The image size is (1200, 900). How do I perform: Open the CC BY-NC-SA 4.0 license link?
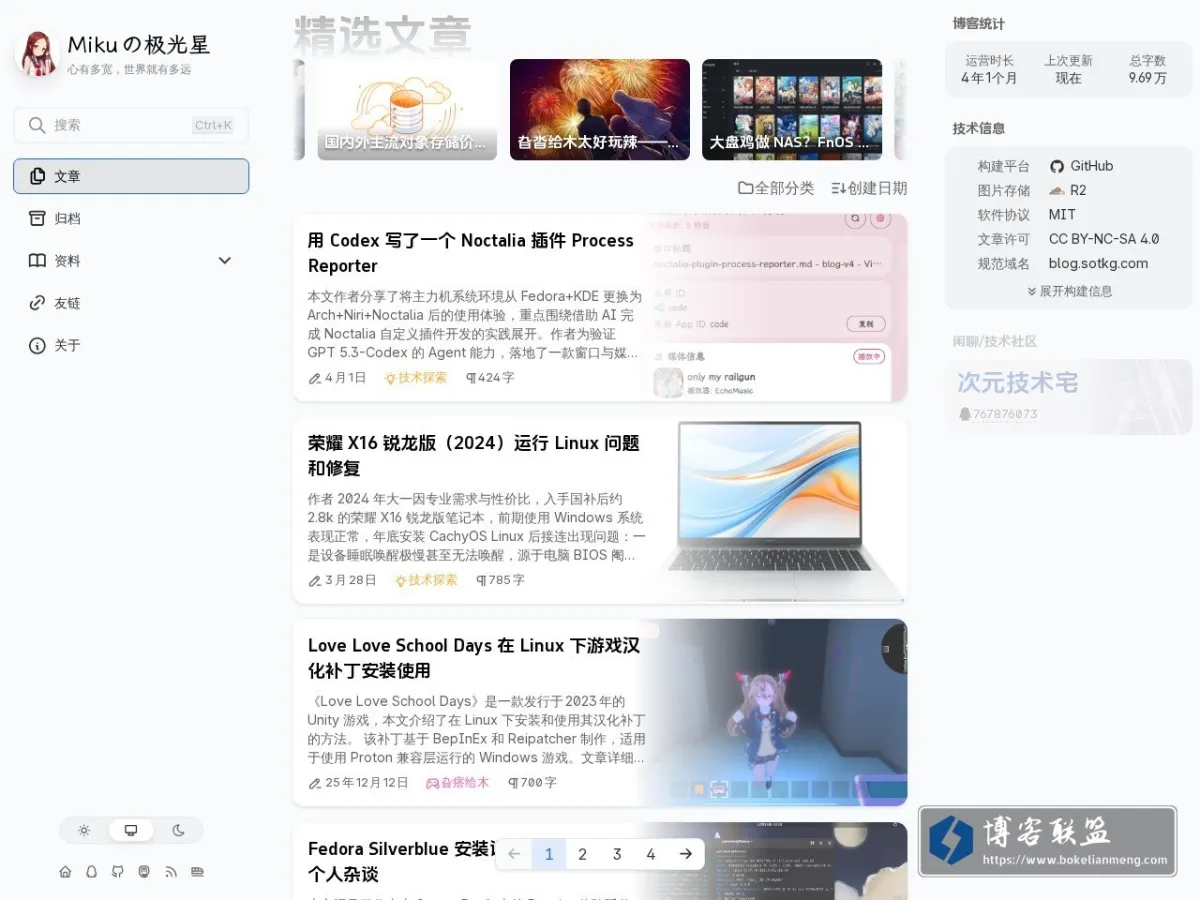[1104, 239]
